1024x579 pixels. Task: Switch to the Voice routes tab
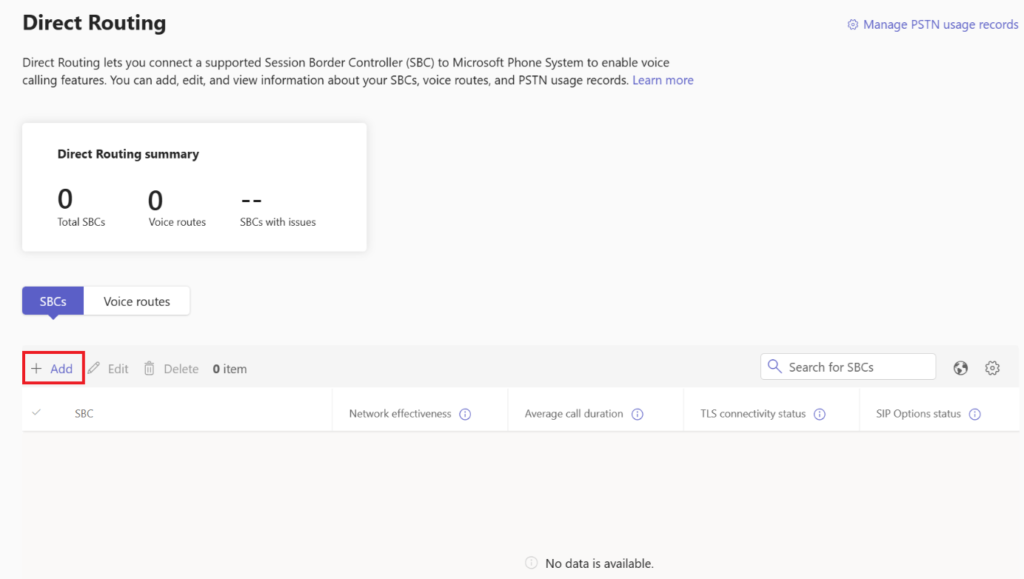(137, 301)
